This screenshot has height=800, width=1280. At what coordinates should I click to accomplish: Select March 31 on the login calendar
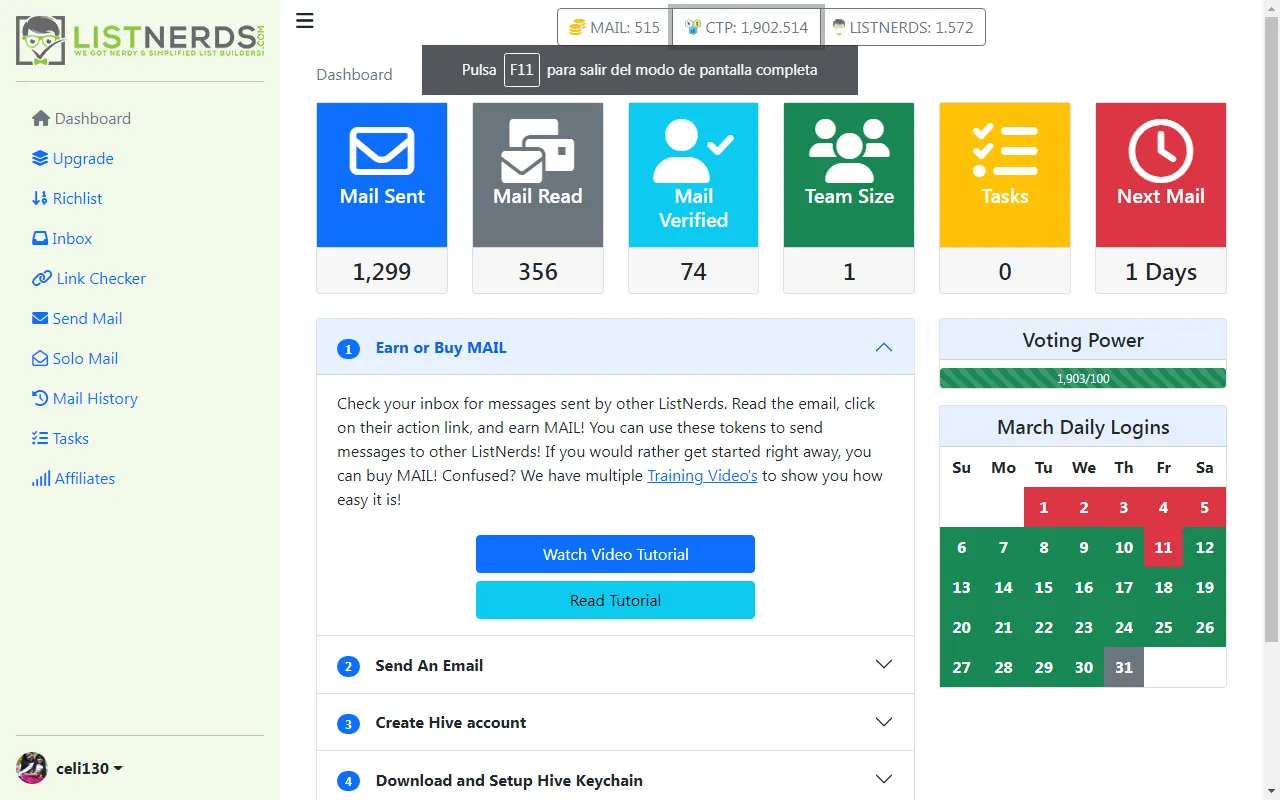1124,667
